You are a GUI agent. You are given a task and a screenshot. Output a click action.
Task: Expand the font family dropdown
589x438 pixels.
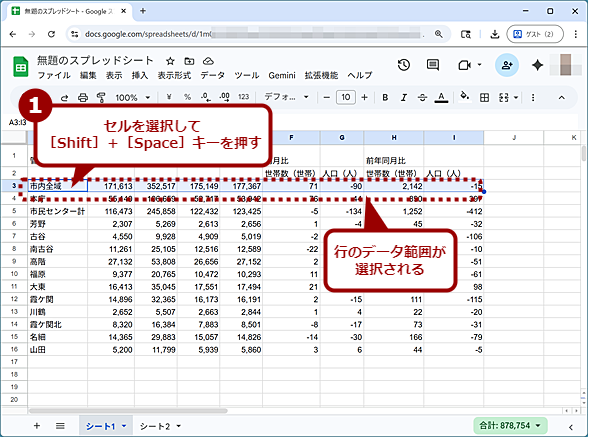pyautogui.click(x=287, y=97)
